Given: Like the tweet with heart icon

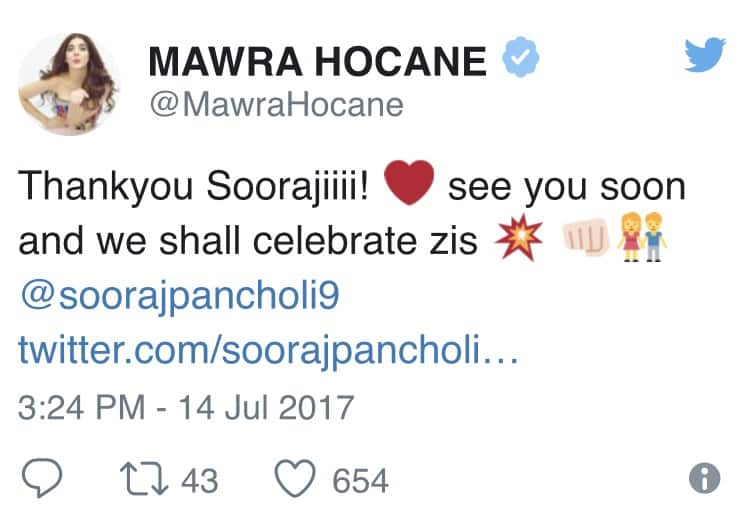Looking at the screenshot, I should click(x=295, y=478).
